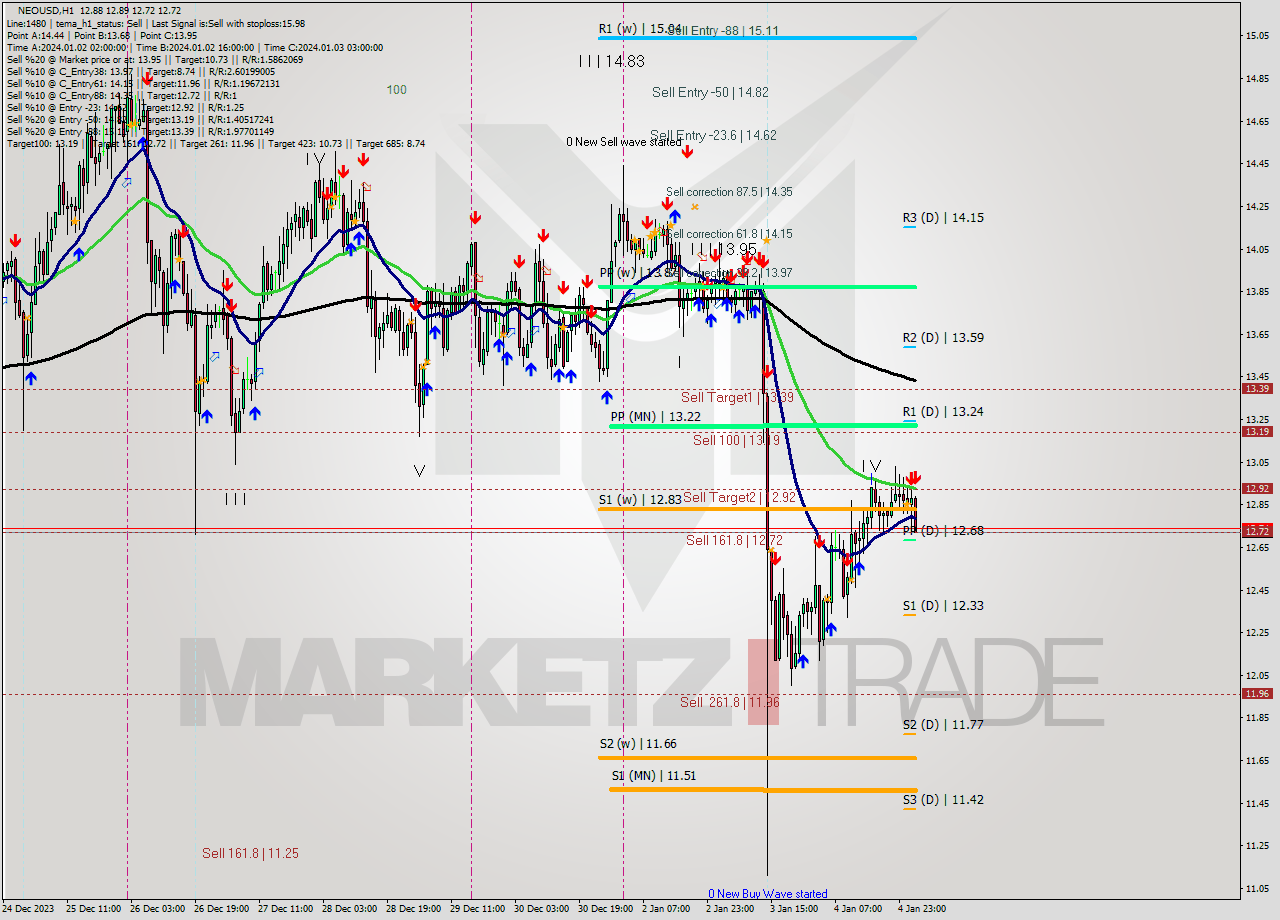Click the 15.05 price axis value

point(1257,36)
